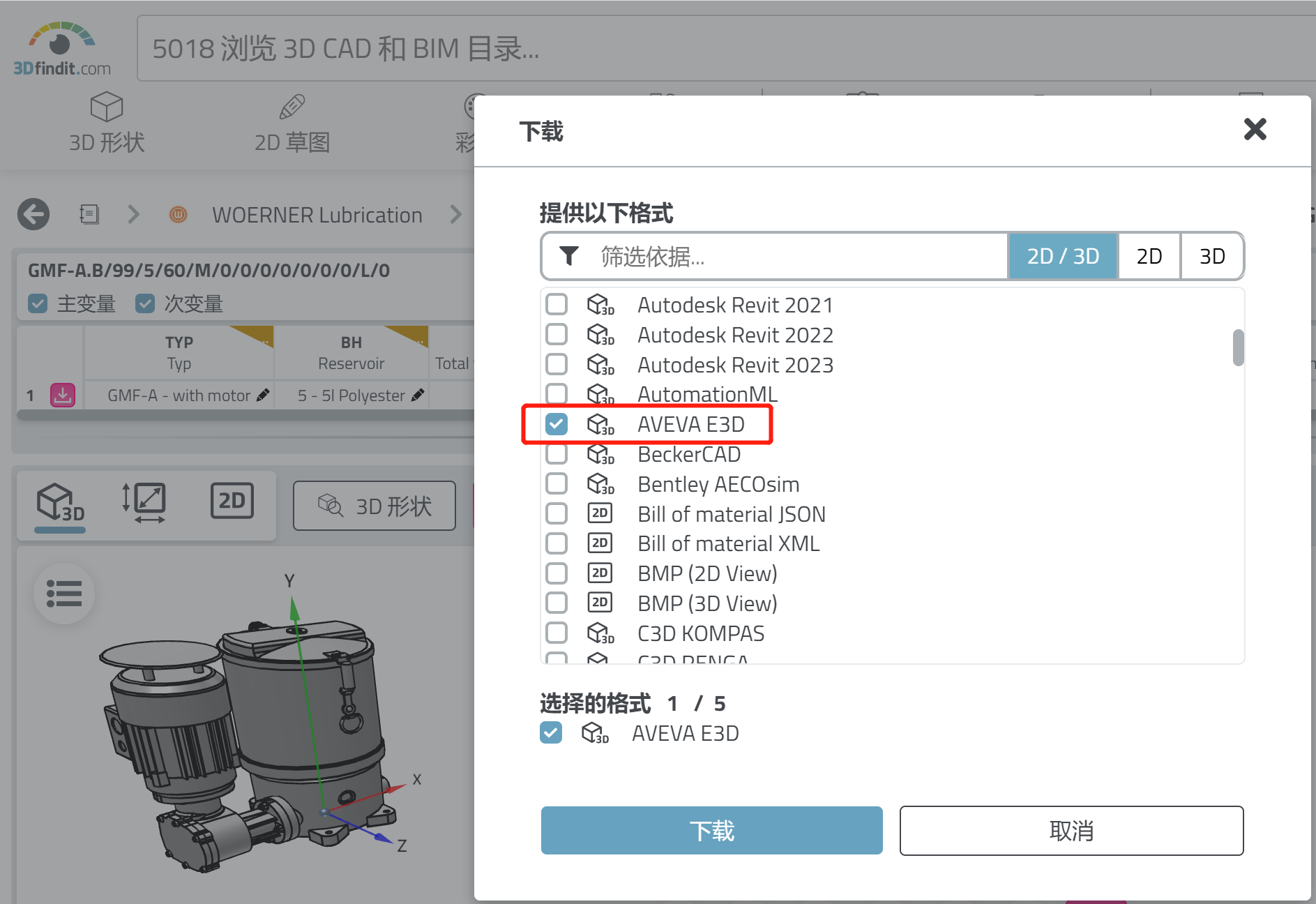
Task: Toggle the 次变量 checkbox
Action: tap(145, 303)
